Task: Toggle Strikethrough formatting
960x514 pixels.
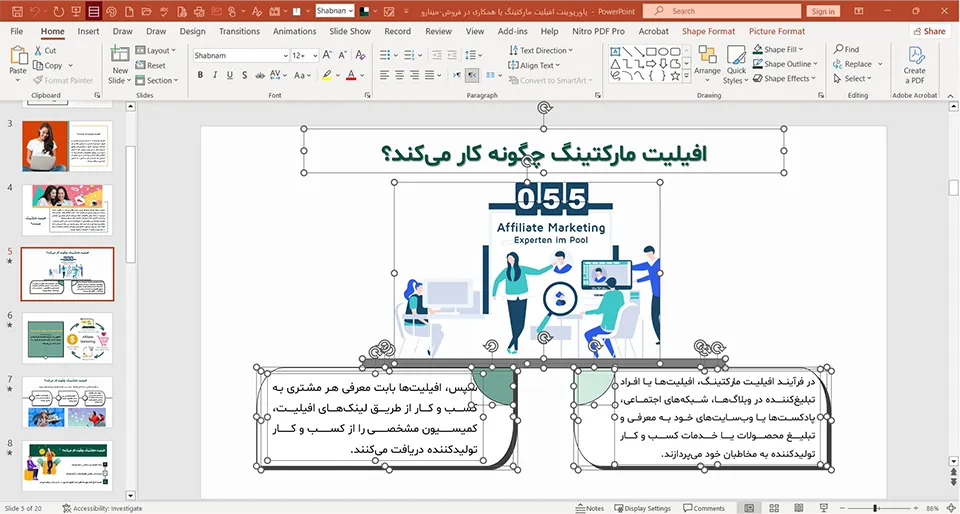Action: tap(260, 75)
